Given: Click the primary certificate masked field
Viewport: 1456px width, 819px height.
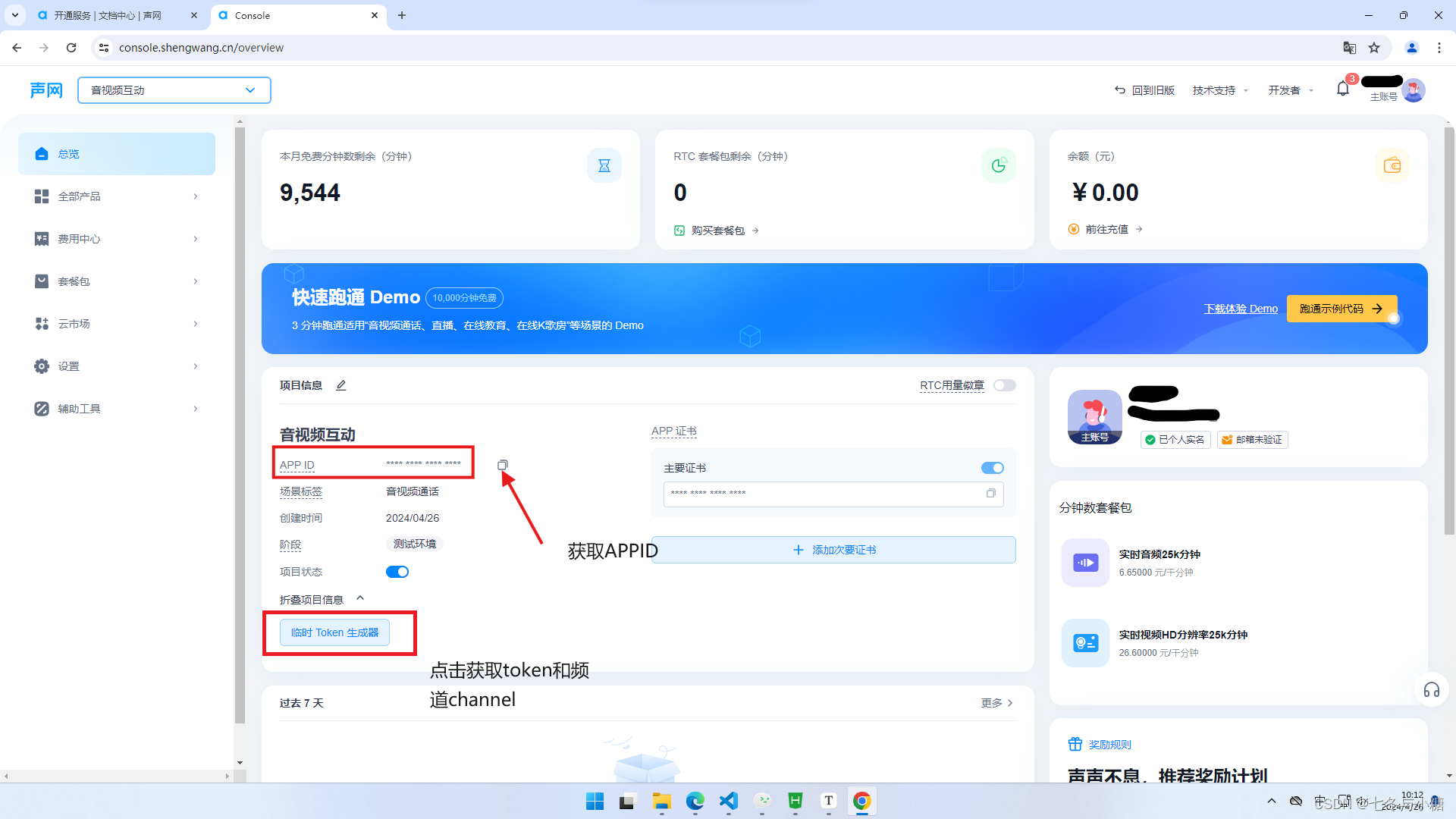Looking at the screenshot, I should [833, 494].
